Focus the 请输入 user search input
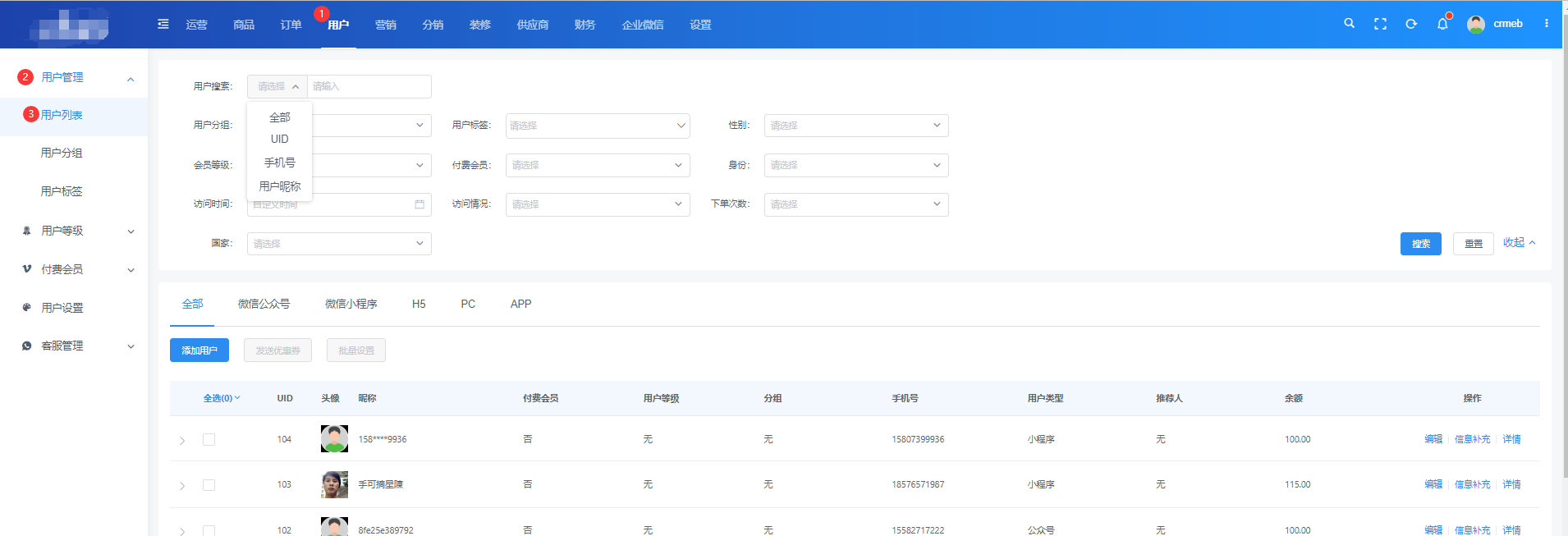Viewport: 1568px width, 536px height. (369, 86)
